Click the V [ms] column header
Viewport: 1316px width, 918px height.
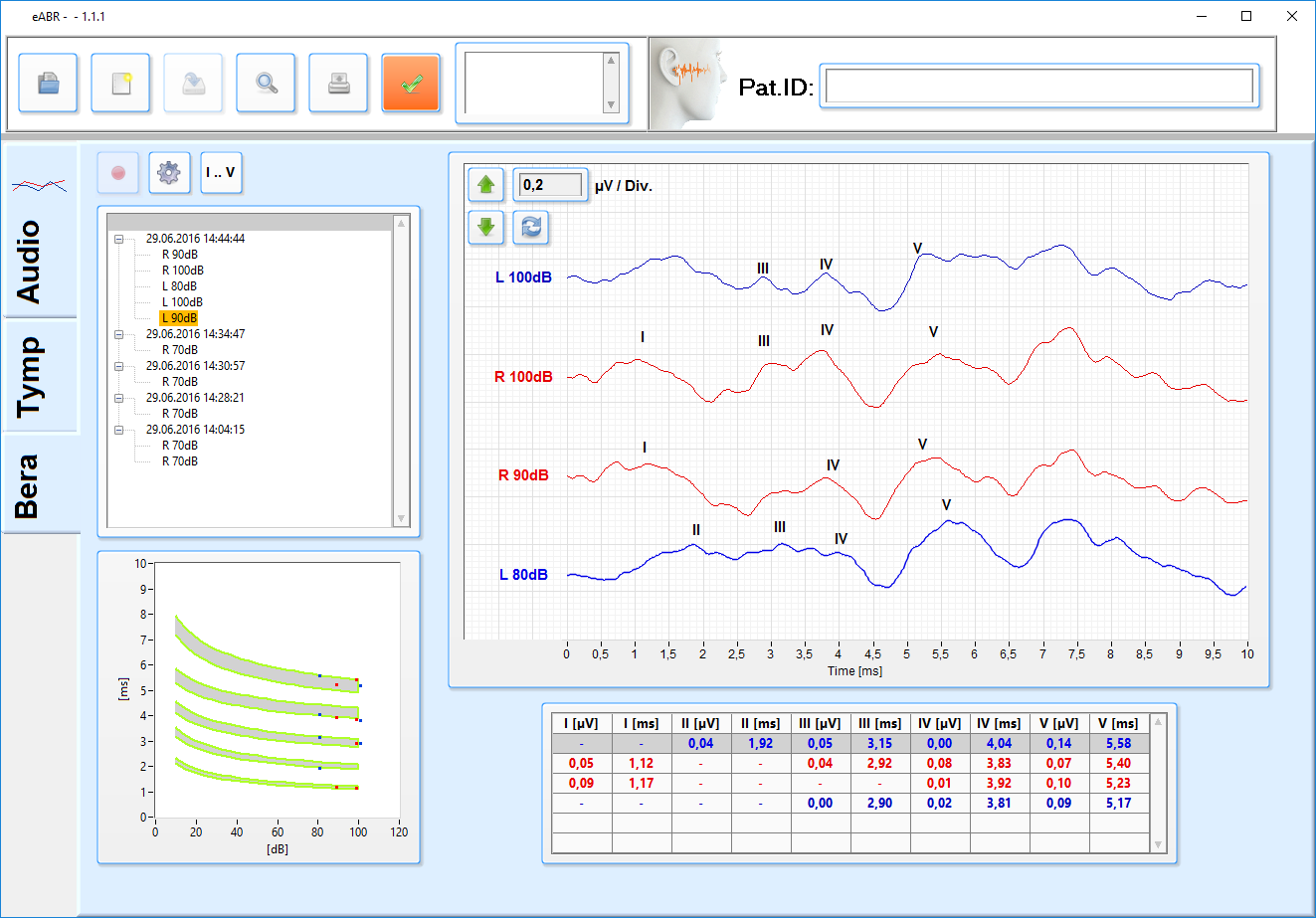pos(1119,723)
